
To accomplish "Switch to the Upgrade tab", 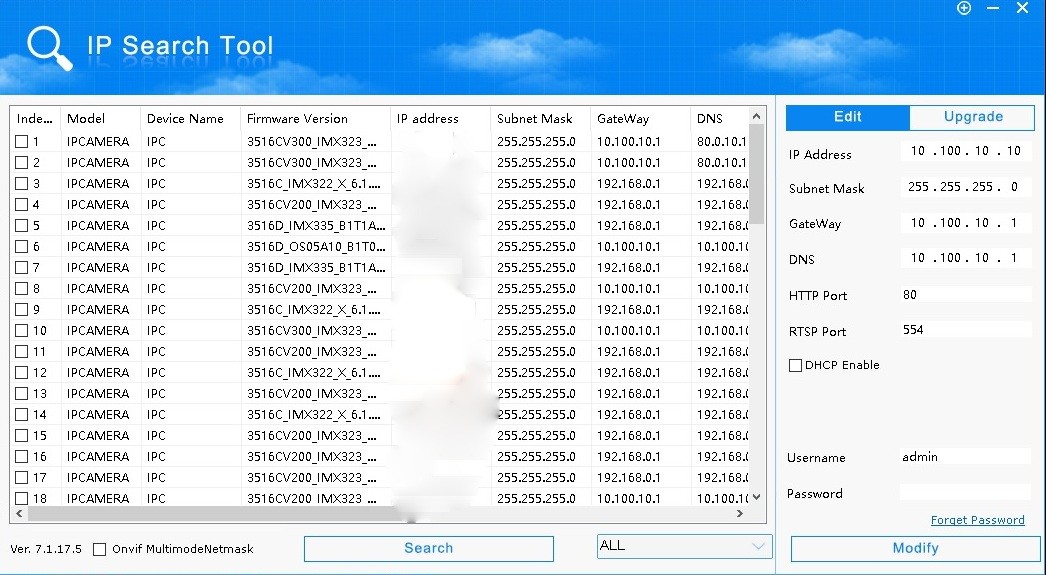I will 973,117.
